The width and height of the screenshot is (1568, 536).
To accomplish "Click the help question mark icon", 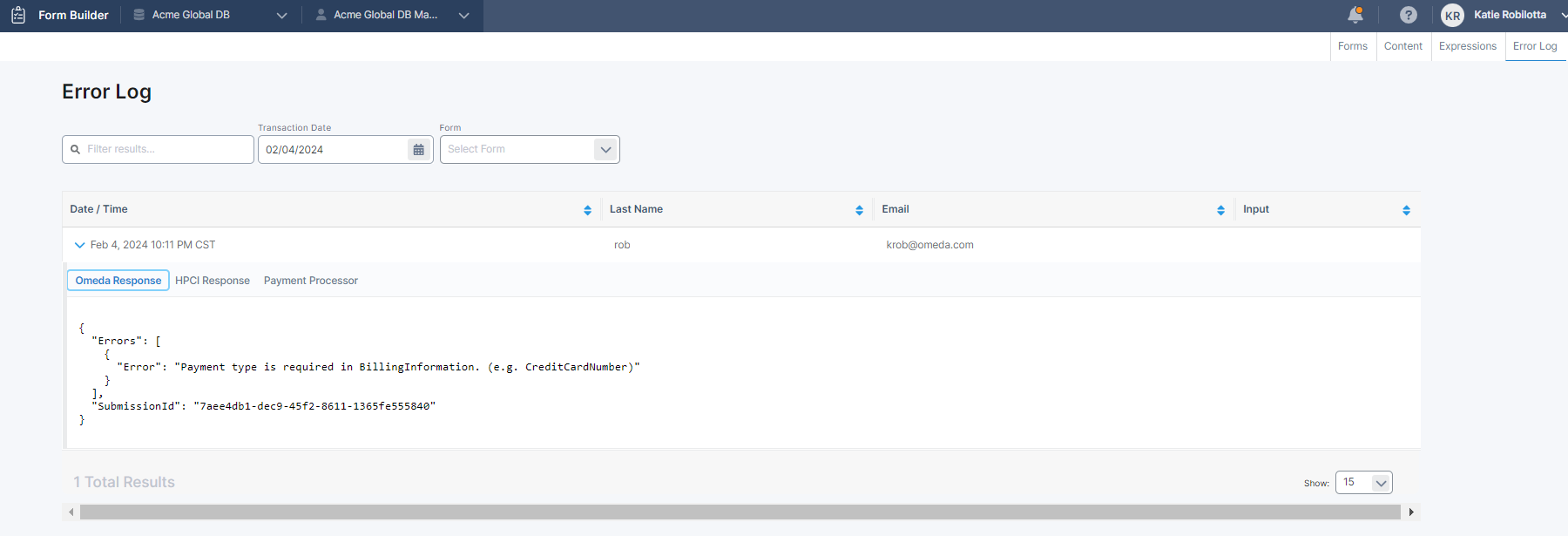I will pyautogui.click(x=1408, y=15).
